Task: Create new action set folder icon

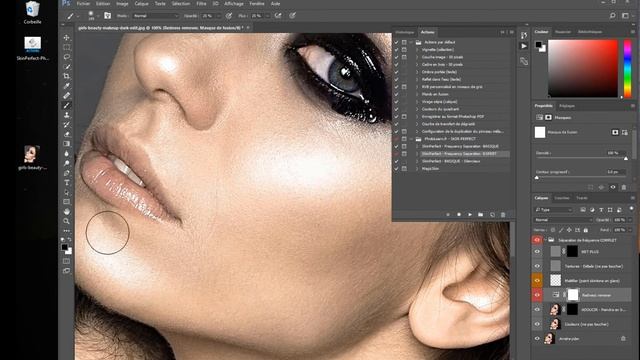Action: point(481,215)
